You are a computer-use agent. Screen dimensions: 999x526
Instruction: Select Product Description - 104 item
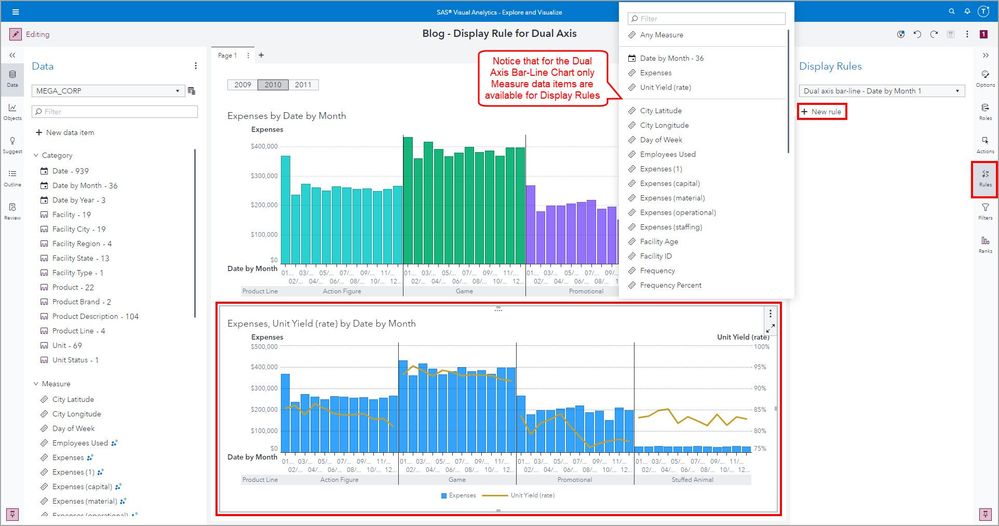point(89,316)
